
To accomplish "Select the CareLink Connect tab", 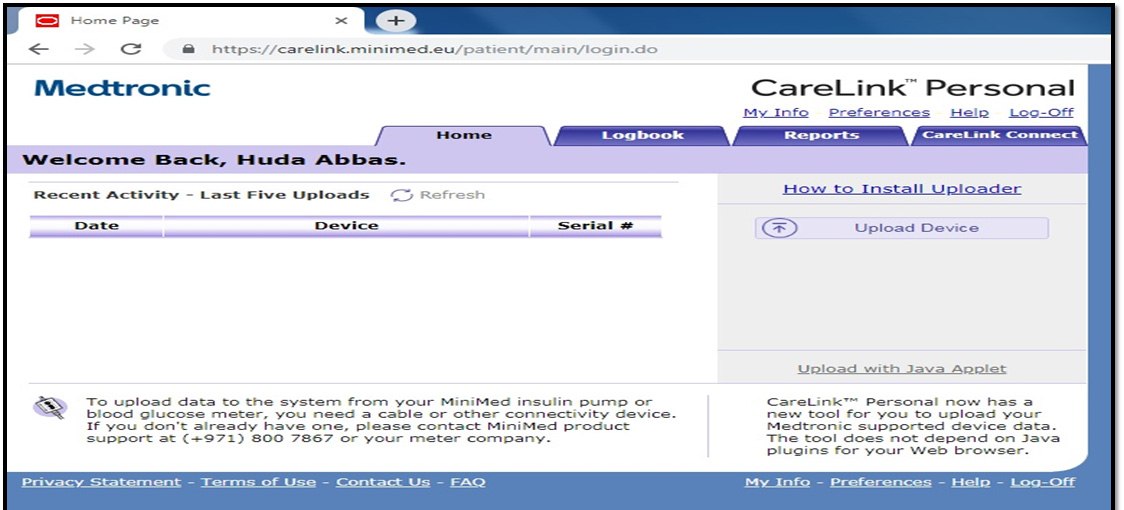I will [x=999, y=135].
